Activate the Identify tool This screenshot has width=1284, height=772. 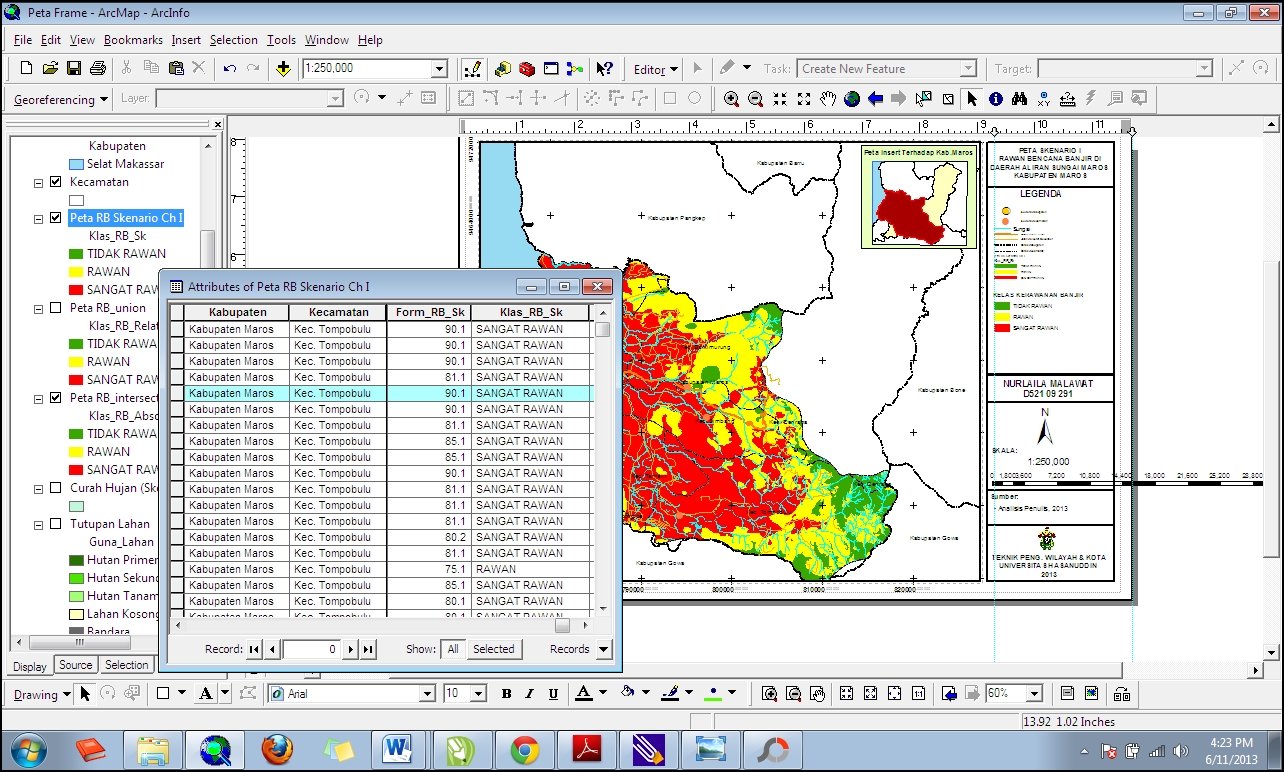click(996, 99)
